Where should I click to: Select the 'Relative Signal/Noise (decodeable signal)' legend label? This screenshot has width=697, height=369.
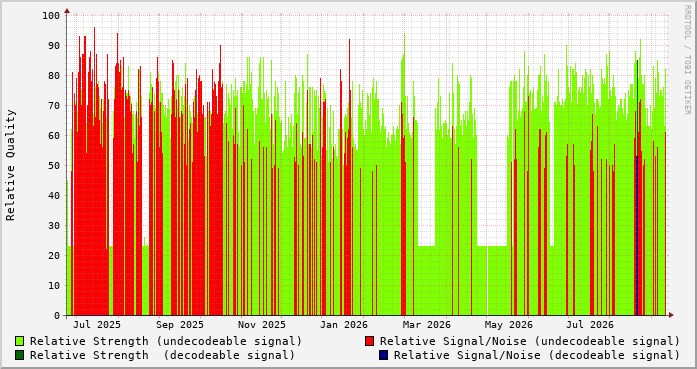[537, 355]
